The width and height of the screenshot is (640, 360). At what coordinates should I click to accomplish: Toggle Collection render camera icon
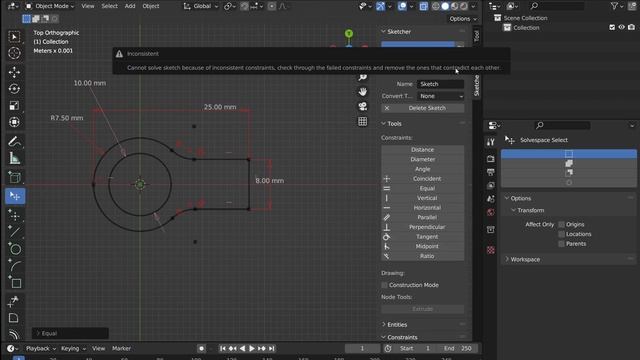(x=631, y=27)
